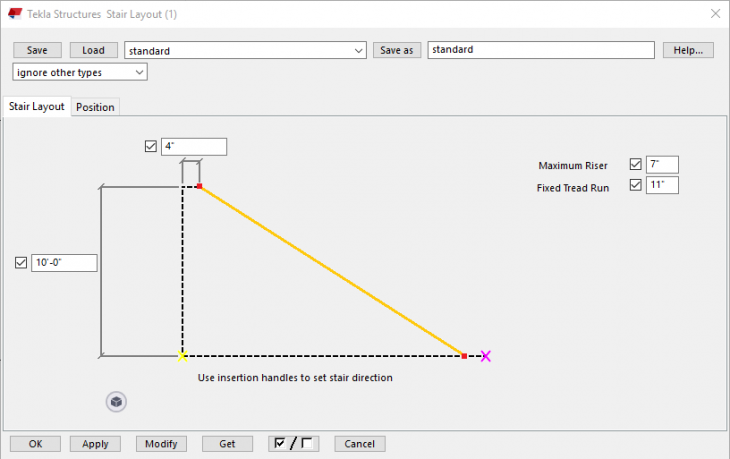The height and width of the screenshot is (459, 730).
Task: Click red handle at stair top
Action: tap(199, 187)
